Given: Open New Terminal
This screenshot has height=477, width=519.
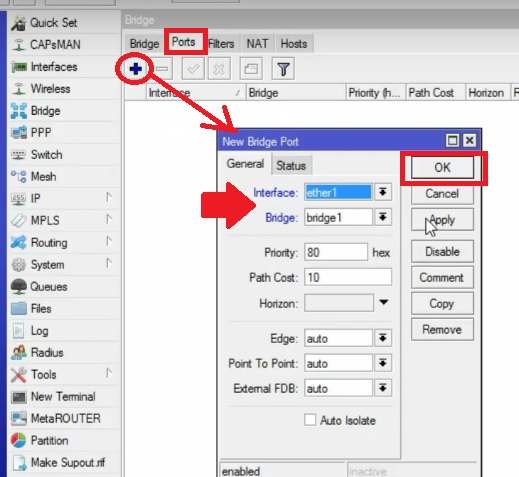Looking at the screenshot, I should (63, 396).
